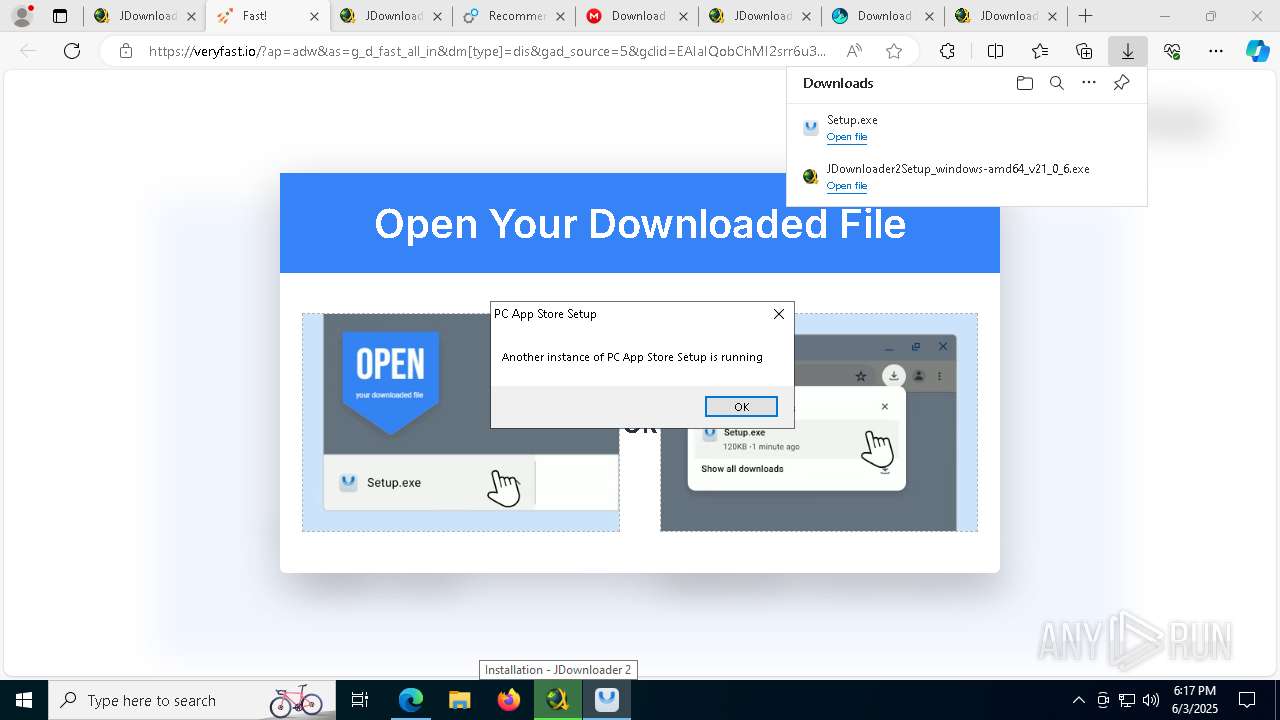Close the Fast! tab
This screenshot has height=720, width=1280.
point(314,16)
